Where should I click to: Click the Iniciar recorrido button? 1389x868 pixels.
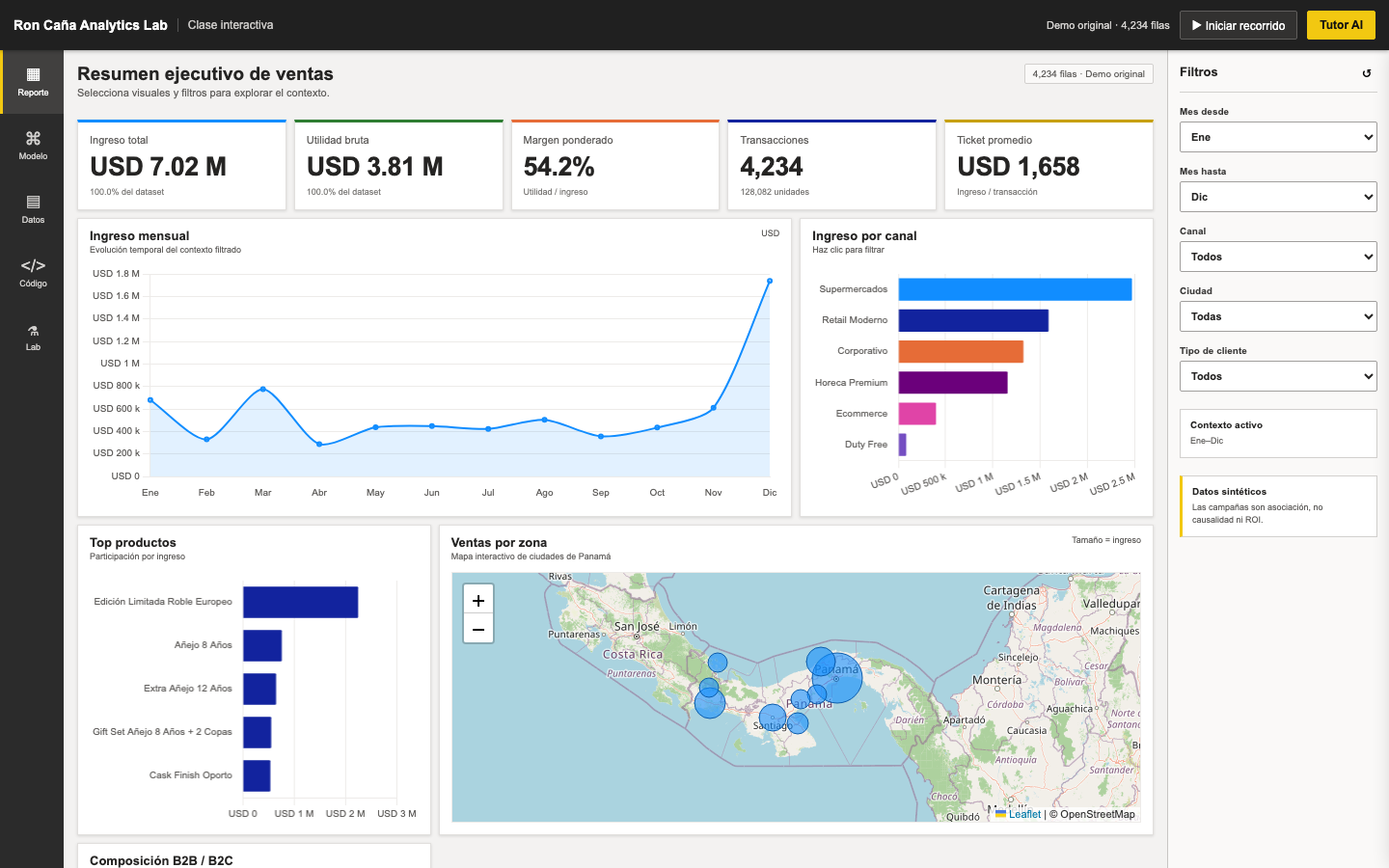coord(1239,25)
